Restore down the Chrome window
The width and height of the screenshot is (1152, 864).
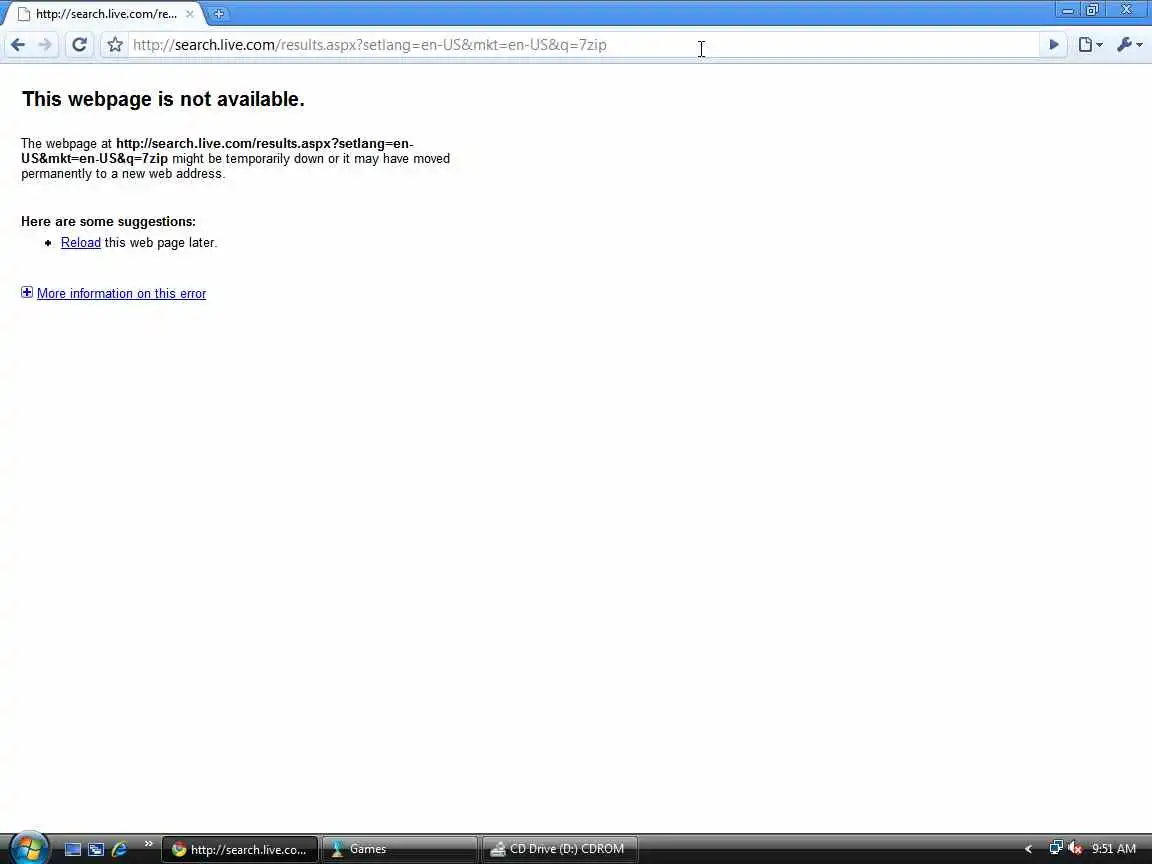tap(1092, 10)
